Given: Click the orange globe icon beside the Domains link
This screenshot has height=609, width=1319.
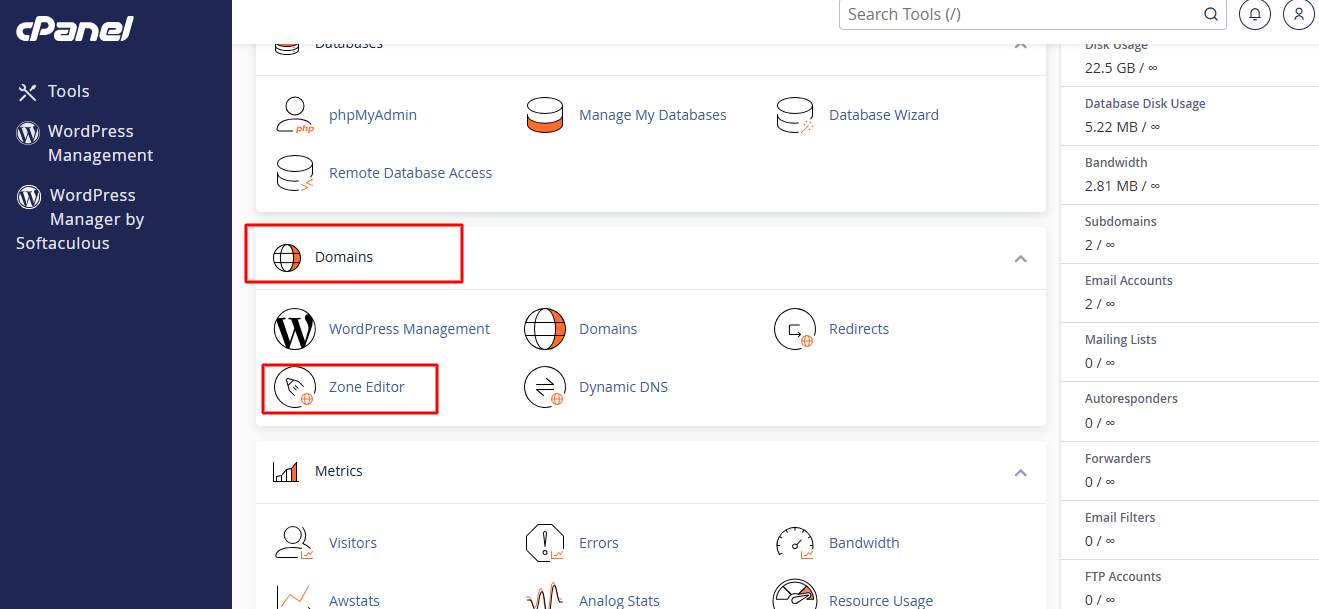Looking at the screenshot, I should click(x=545, y=329).
